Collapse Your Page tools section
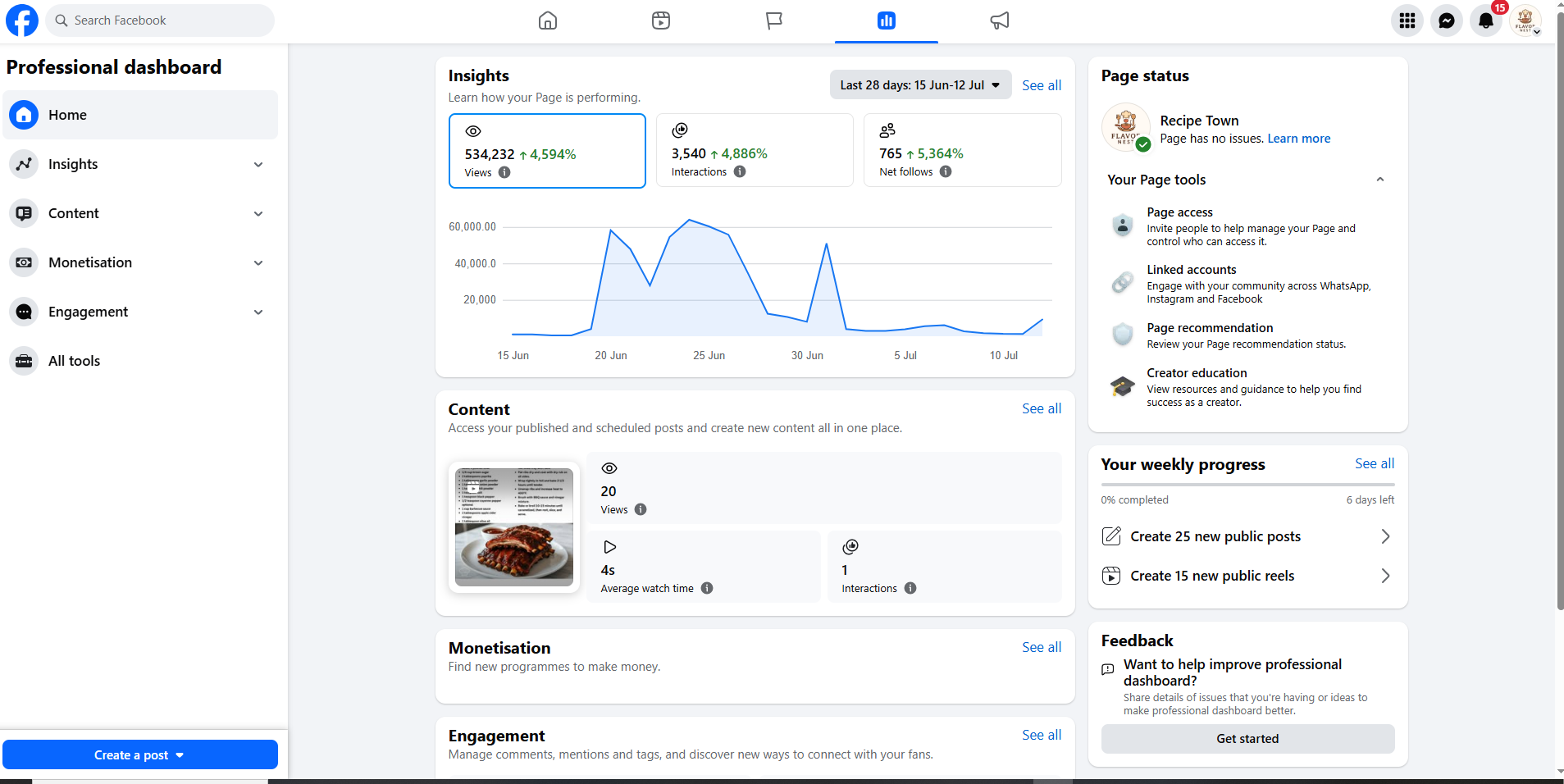This screenshot has width=1564, height=784. tap(1380, 180)
